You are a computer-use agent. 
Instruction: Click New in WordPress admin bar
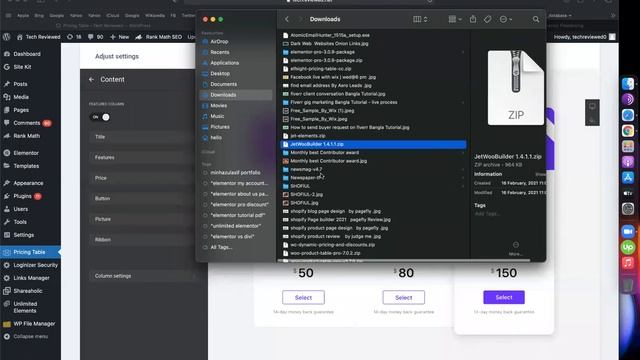coord(120,37)
